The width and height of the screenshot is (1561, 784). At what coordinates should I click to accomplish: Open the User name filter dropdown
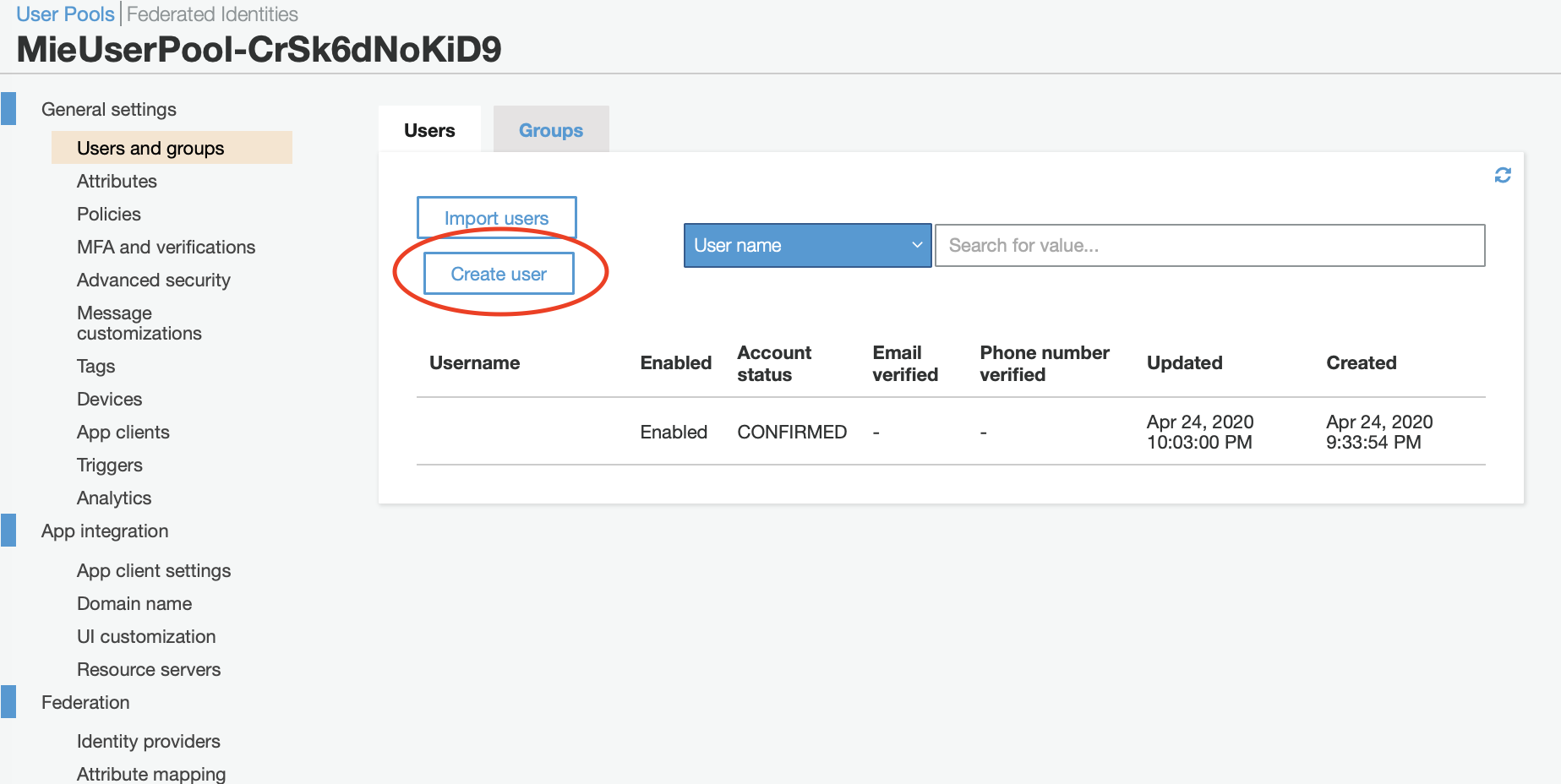[807, 245]
